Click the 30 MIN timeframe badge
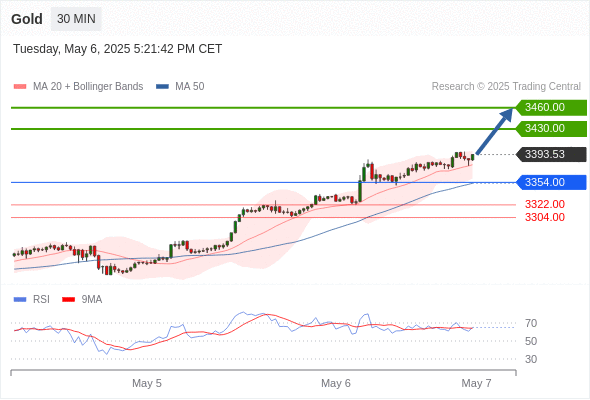The height and width of the screenshot is (400, 590). pos(76,19)
